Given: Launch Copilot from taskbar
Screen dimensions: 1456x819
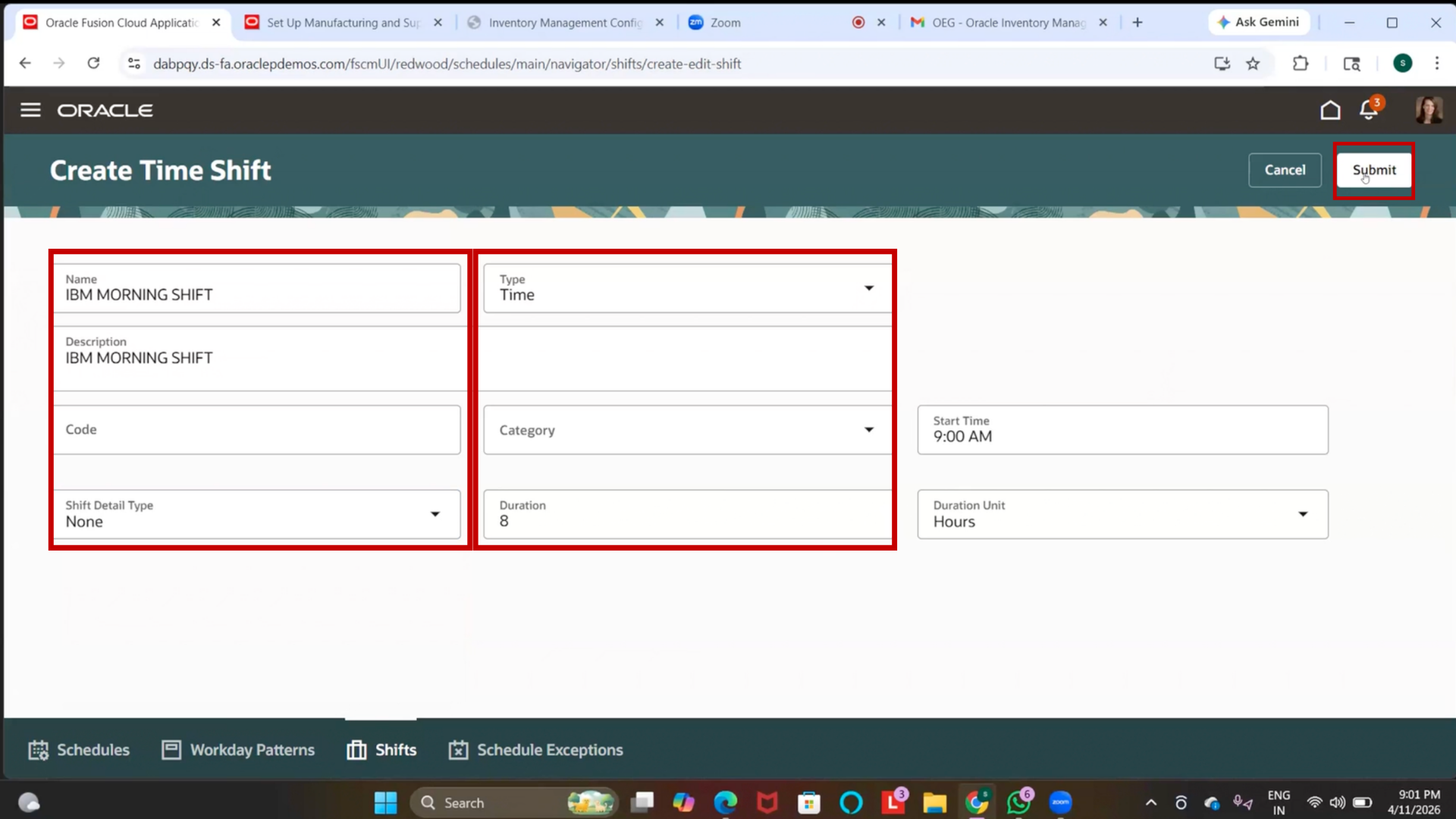Looking at the screenshot, I should pos(683,802).
